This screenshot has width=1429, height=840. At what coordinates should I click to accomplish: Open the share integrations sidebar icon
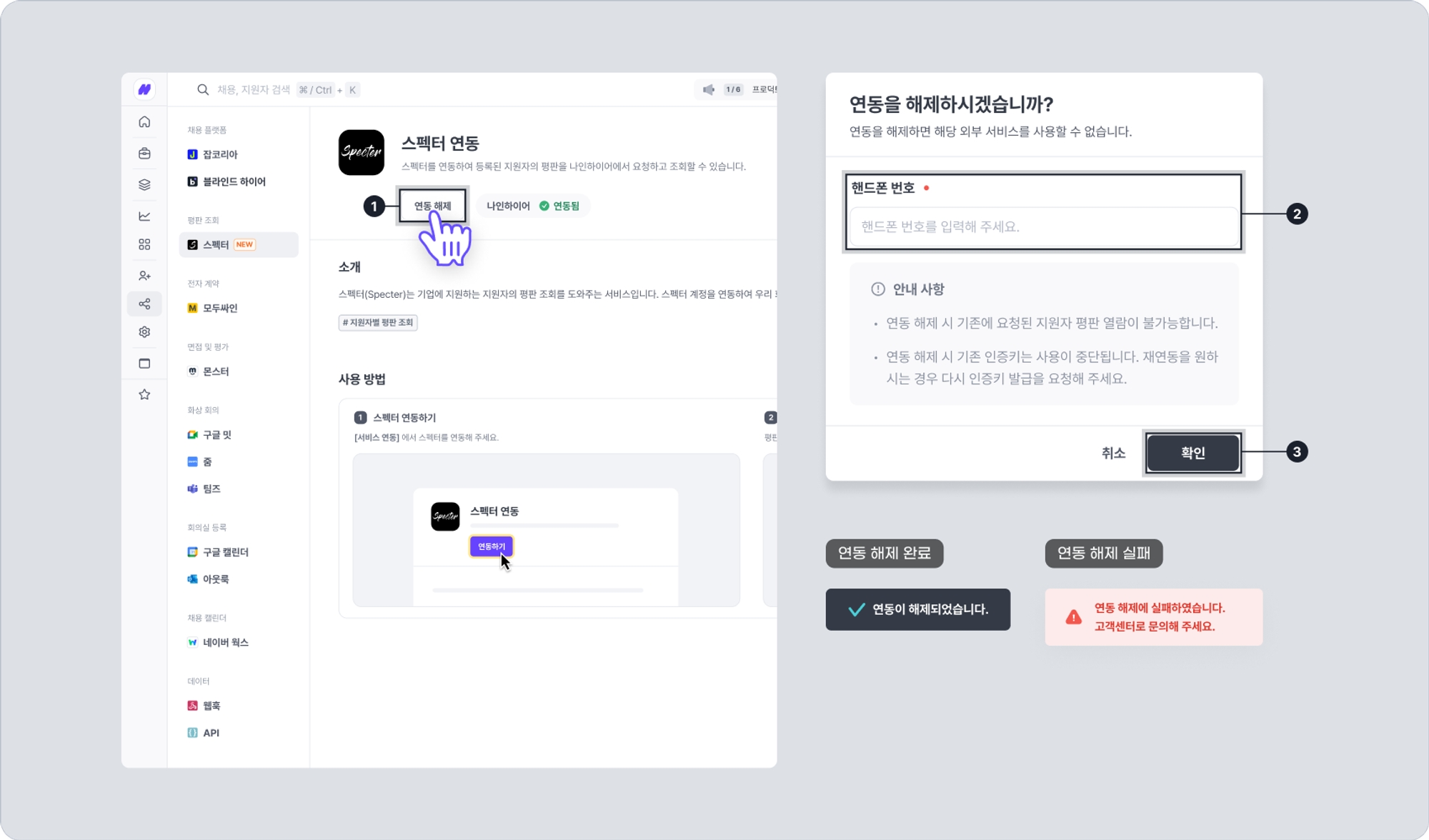144,304
